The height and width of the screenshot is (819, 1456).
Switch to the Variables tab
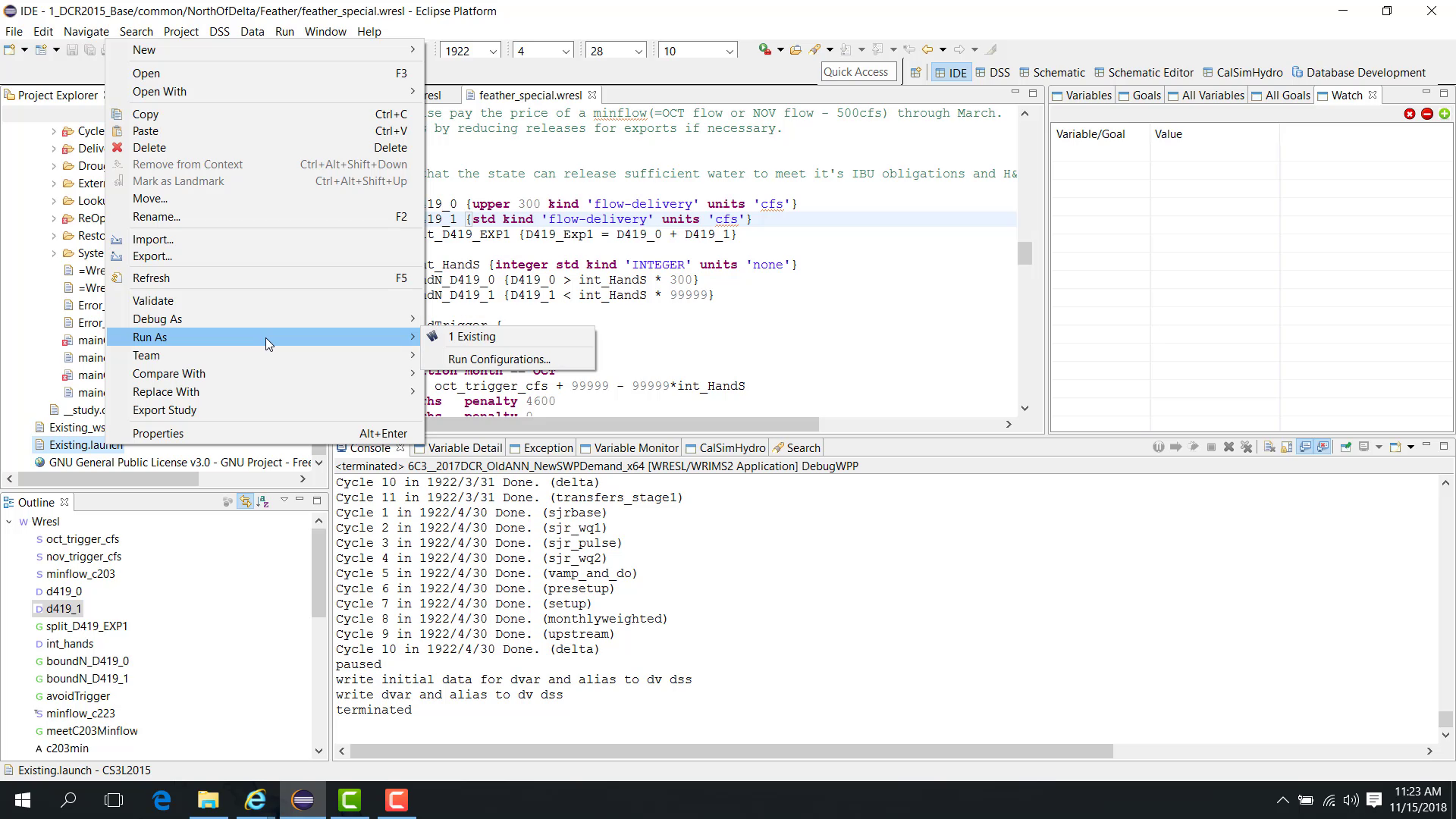point(1081,96)
